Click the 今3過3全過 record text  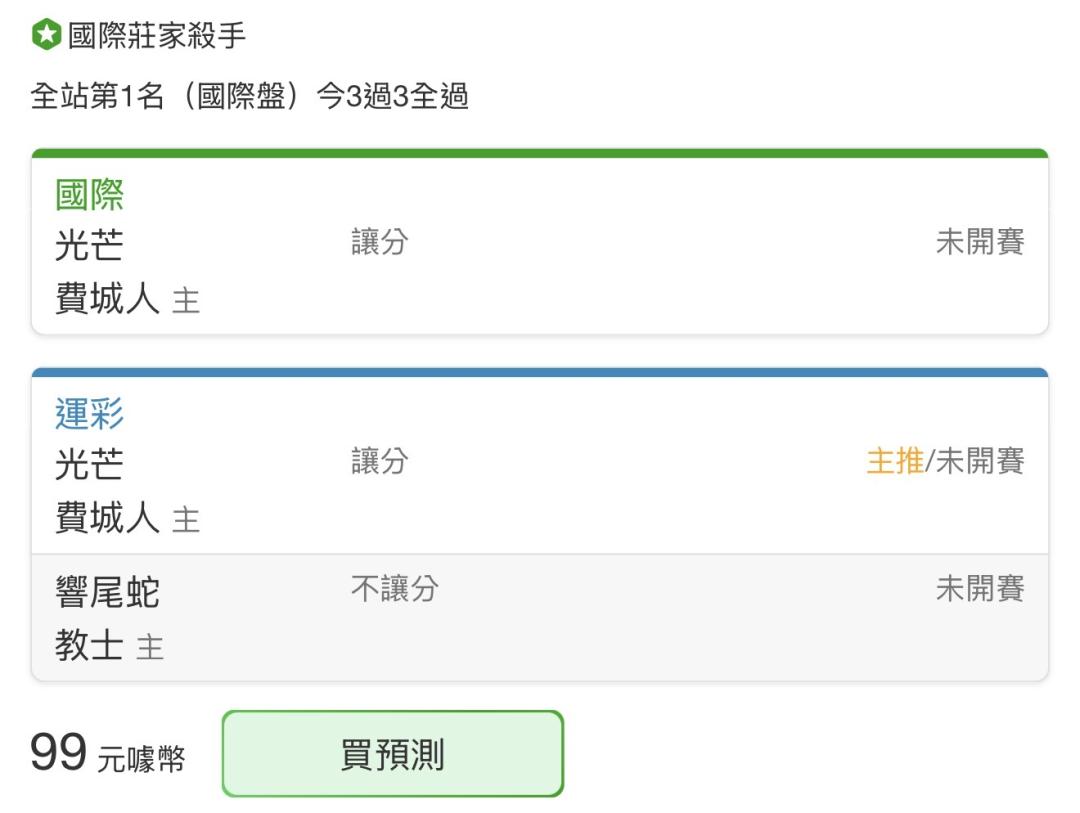coord(393,96)
